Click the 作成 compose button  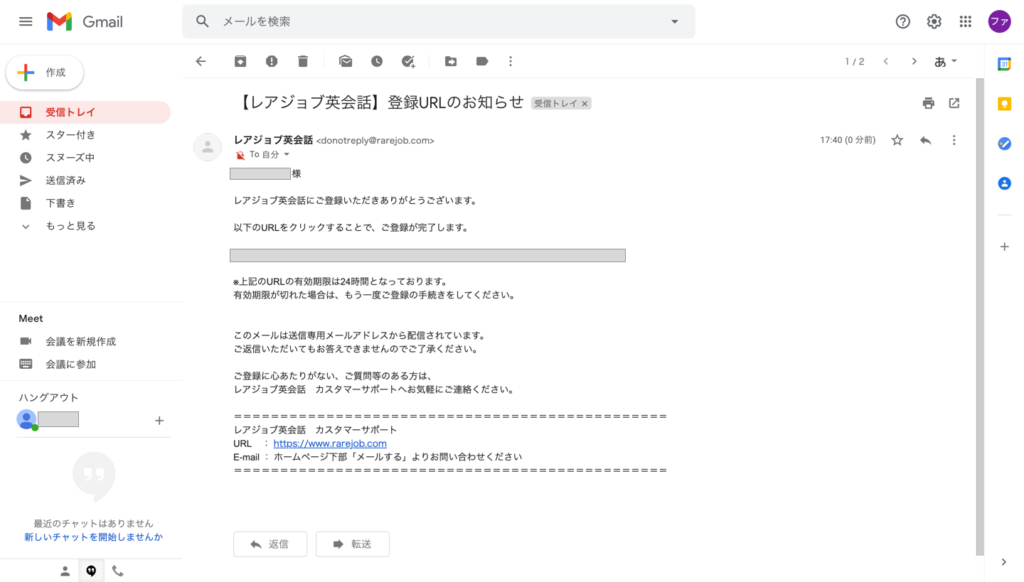coord(44,72)
